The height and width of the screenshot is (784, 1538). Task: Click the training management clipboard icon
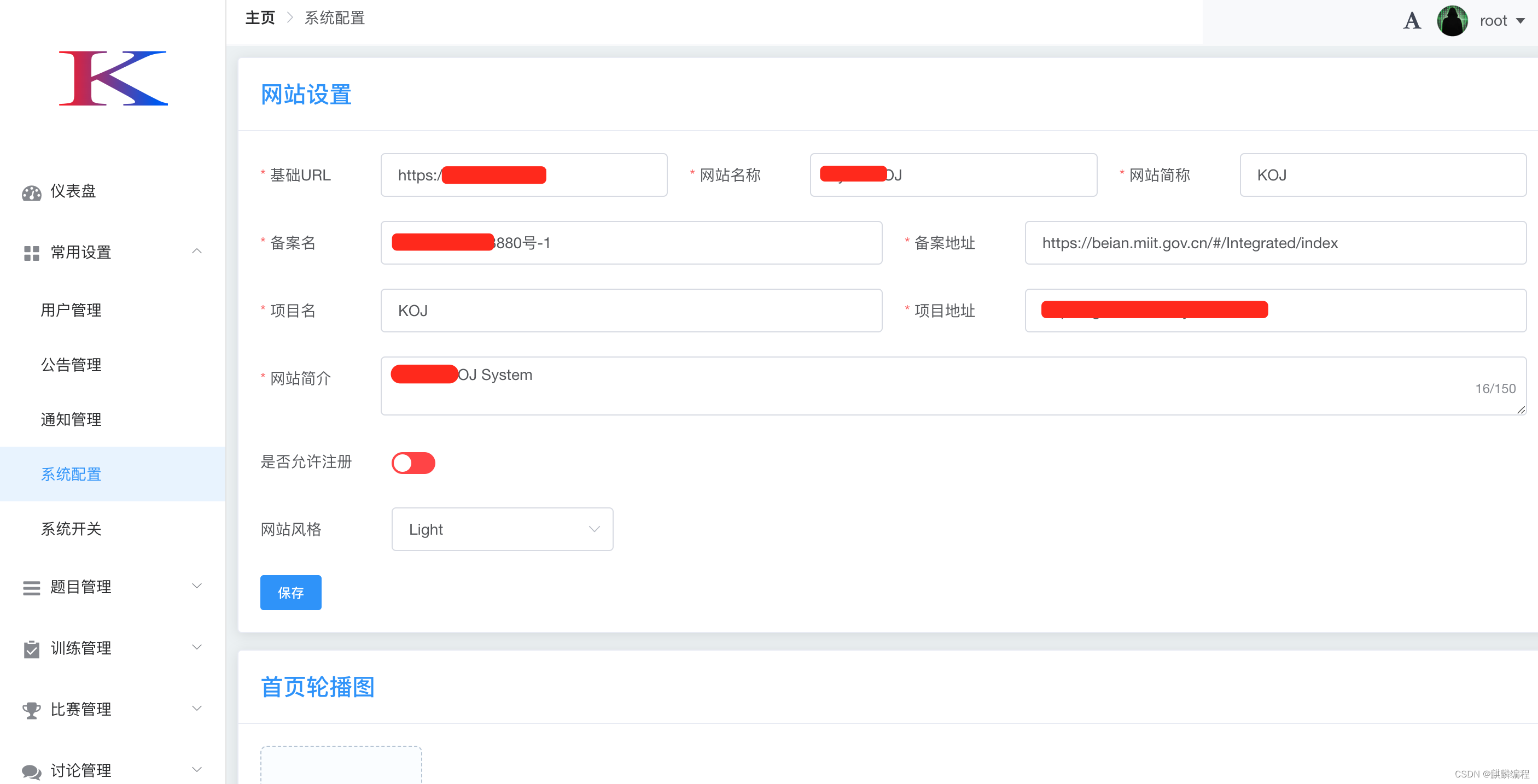31,649
